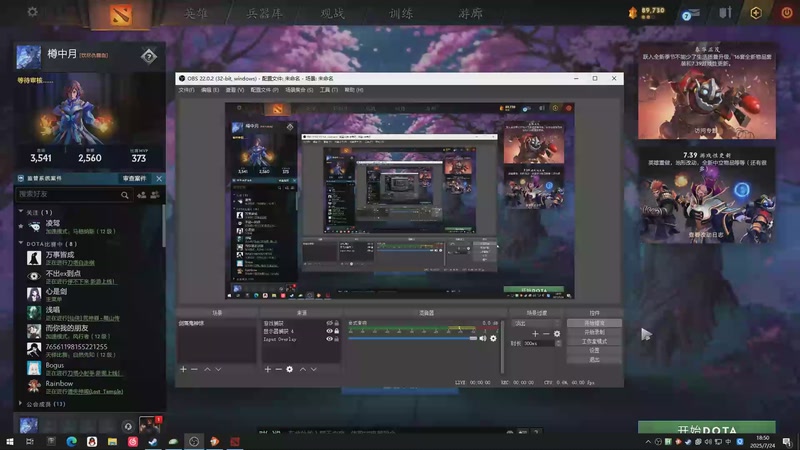Click the Dota 2 logo home button

tap(121, 14)
